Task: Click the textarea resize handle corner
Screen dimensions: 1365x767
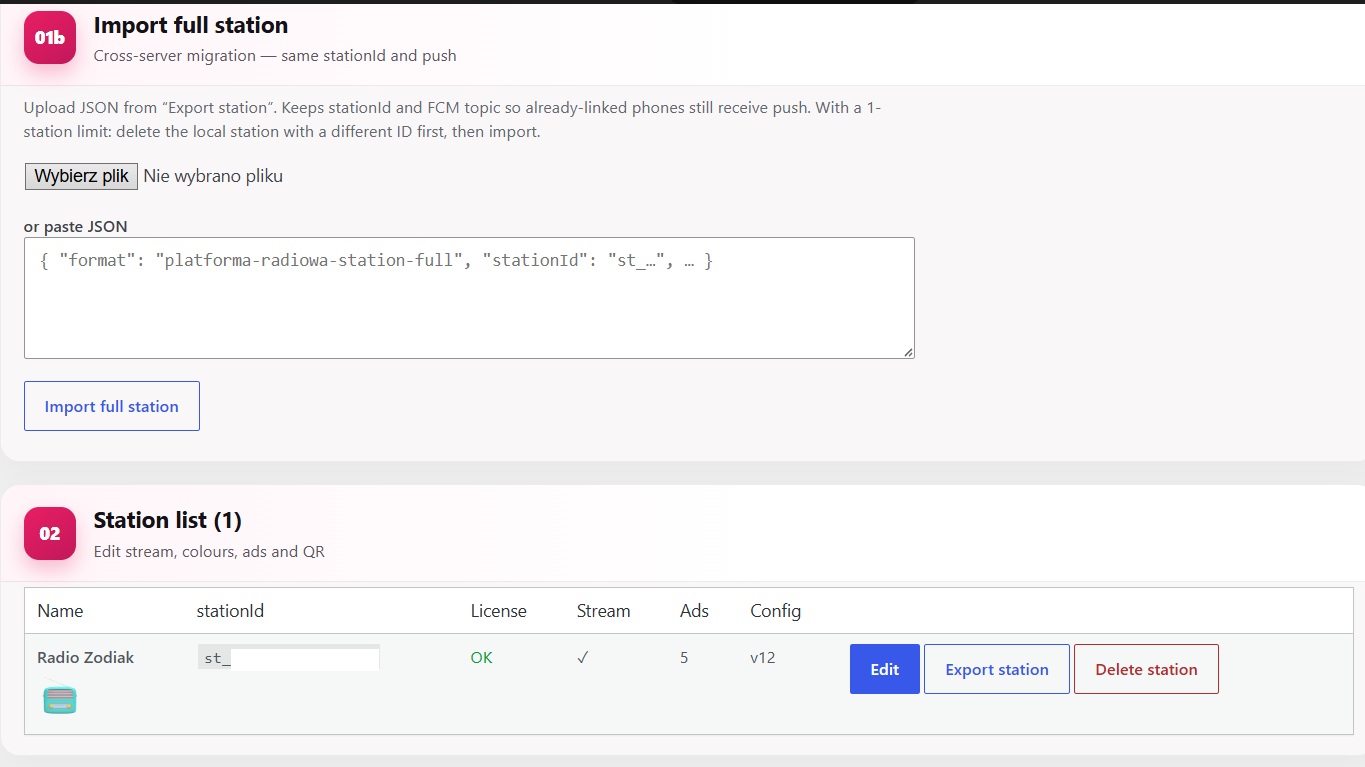Action: click(908, 352)
